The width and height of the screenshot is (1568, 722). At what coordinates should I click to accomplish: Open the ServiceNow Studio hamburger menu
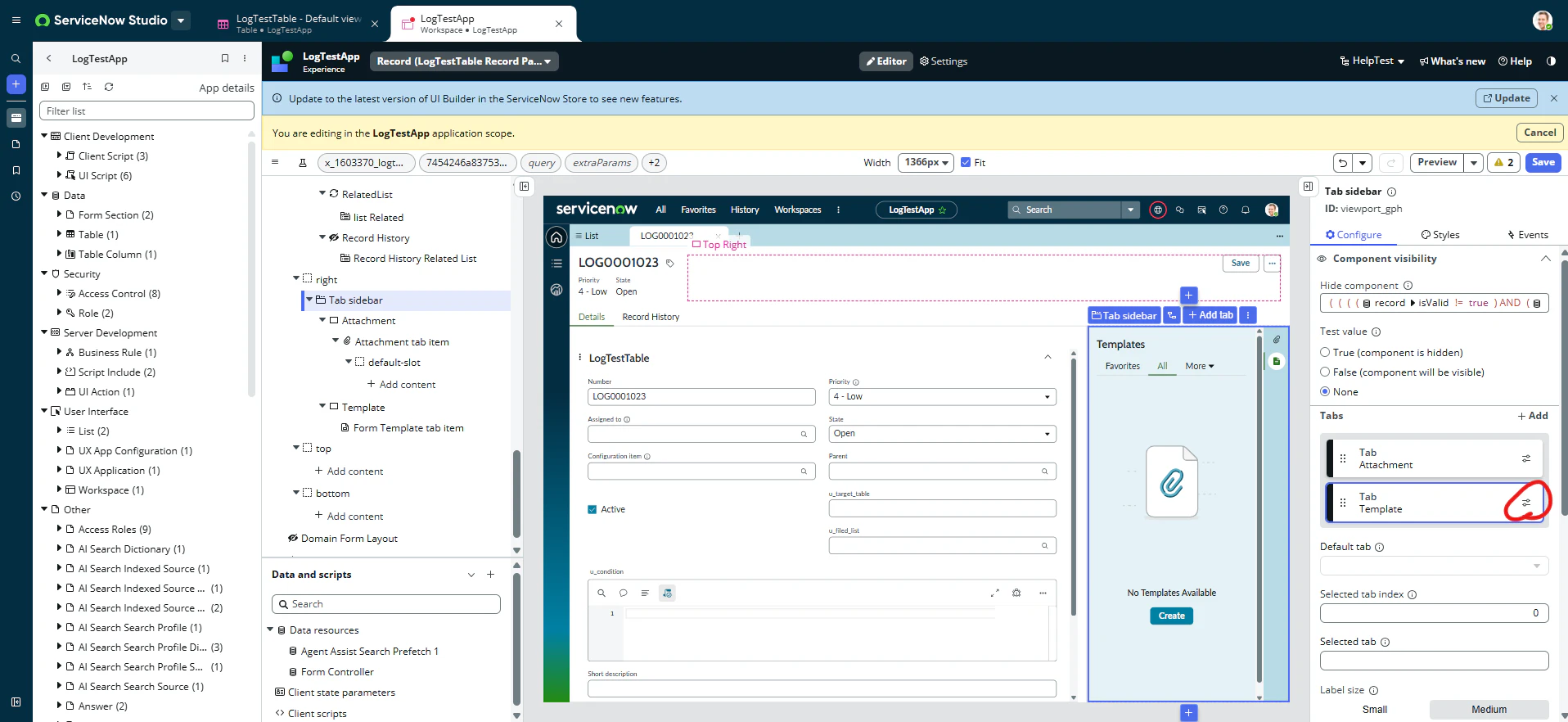16,20
